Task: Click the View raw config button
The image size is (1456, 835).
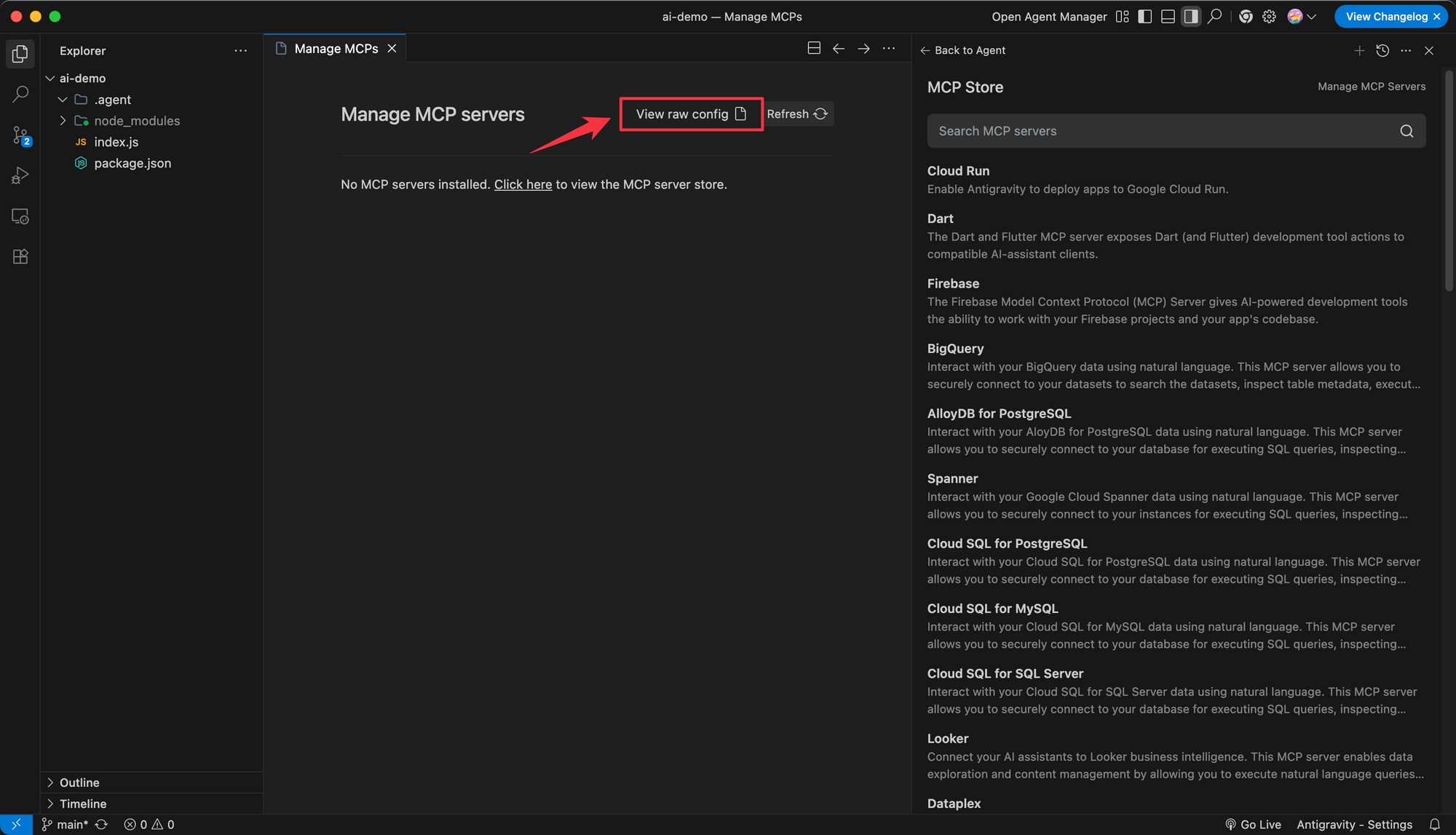Action: (690, 114)
